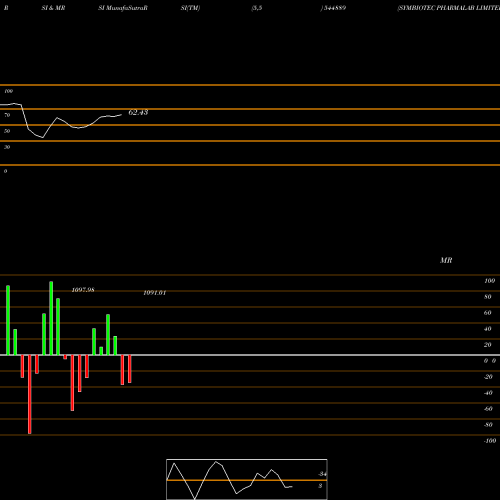The width and height of the screenshot is (500, 500).
Task: Click the mini oscillator chart thumbnail
Action: click(247, 479)
